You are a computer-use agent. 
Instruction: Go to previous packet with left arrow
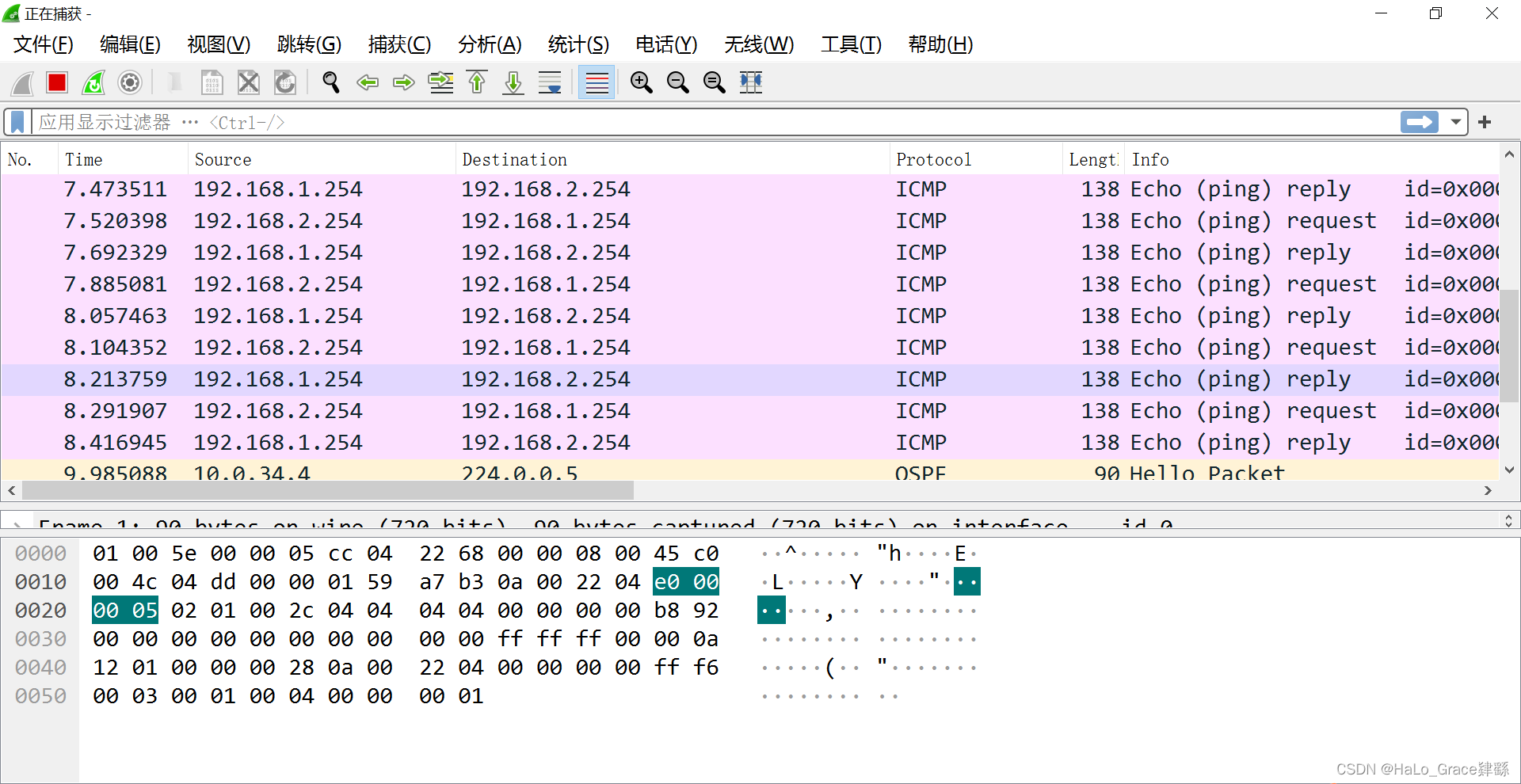[368, 82]
